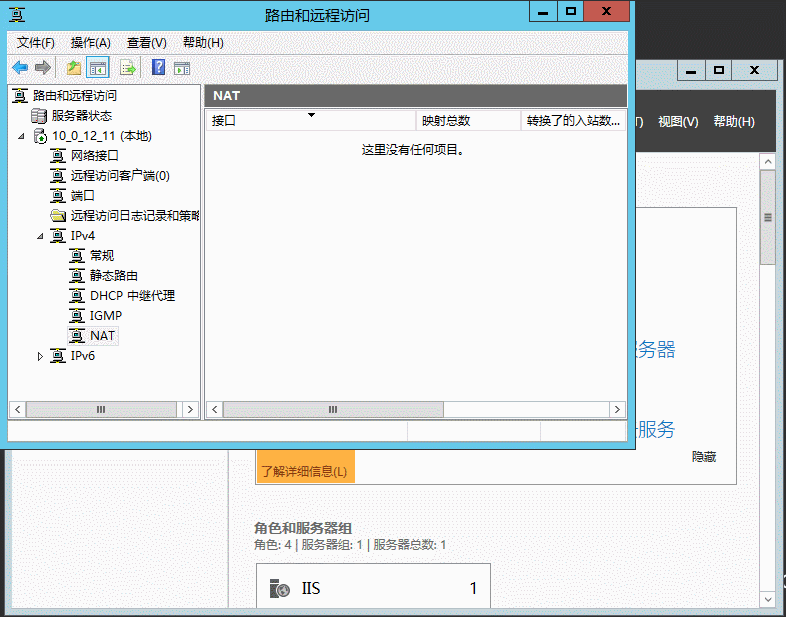Maximize the Server Manager window

(718, 71)
